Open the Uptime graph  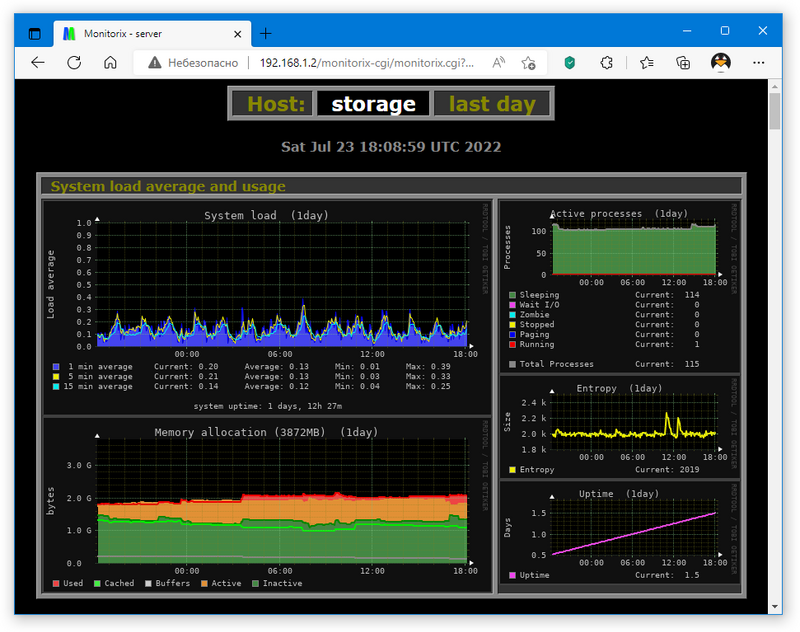click(x=619, y=532)
